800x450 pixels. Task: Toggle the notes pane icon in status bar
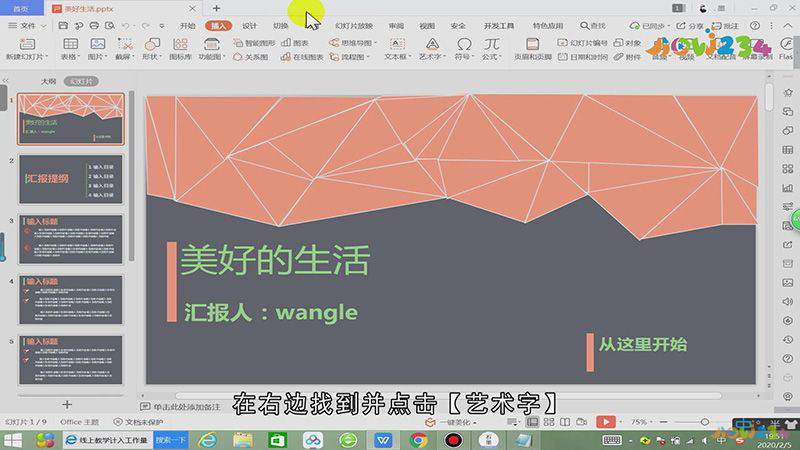[x=512, y=422]
